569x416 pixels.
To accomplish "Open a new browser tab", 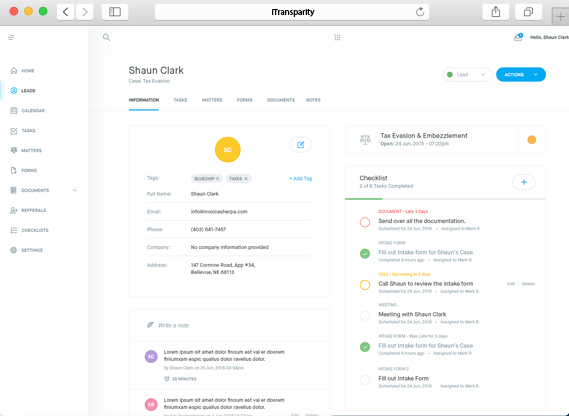I will point(561,17).
